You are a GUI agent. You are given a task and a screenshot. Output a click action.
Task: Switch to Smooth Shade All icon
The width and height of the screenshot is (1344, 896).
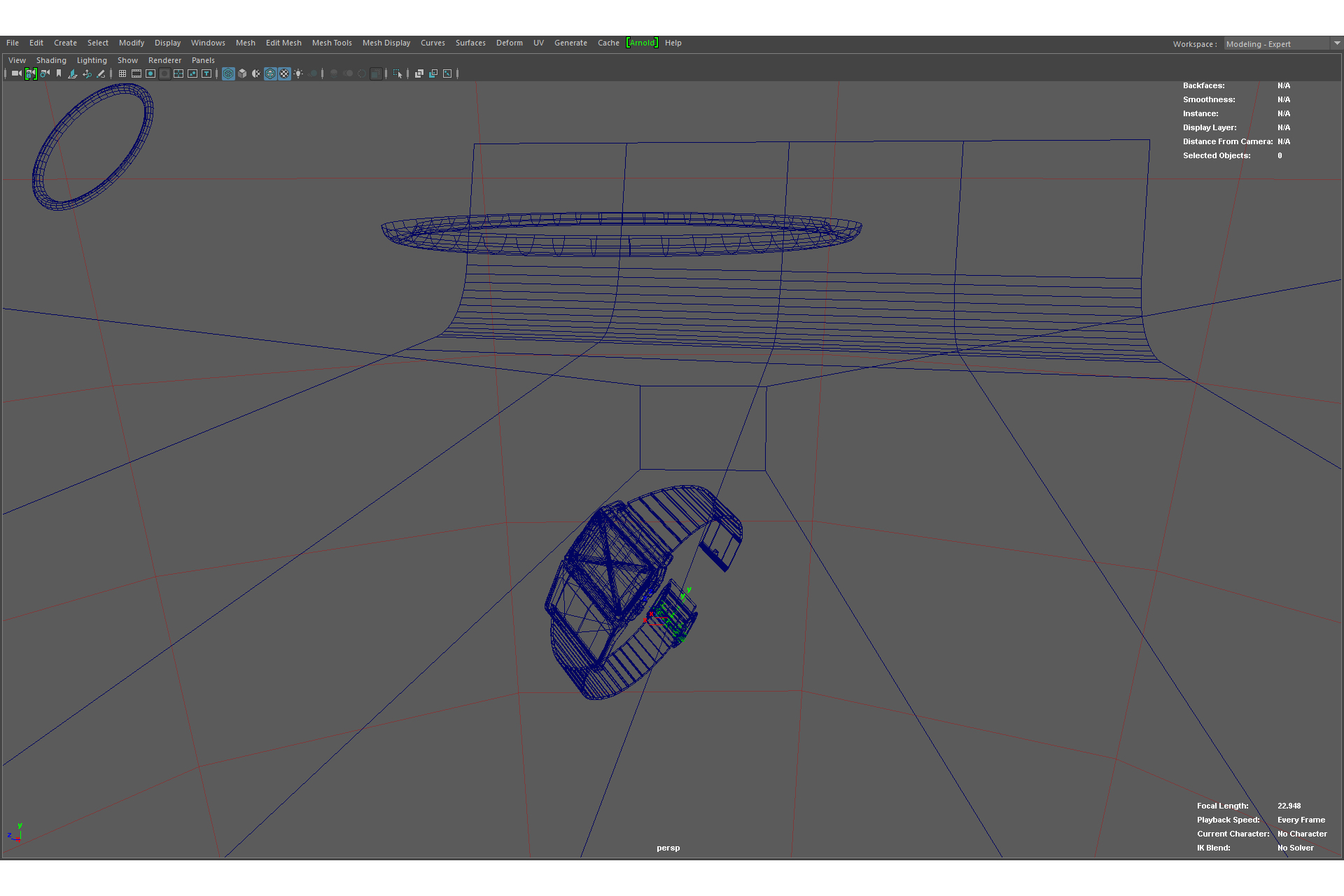[x=242, y=73]
